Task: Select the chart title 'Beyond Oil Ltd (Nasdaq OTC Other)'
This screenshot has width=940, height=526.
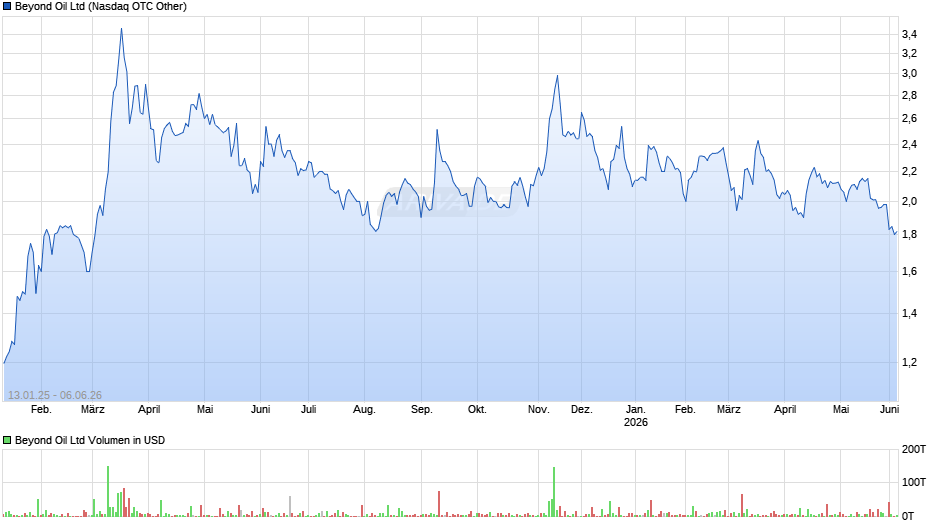Action: point(101,7)
